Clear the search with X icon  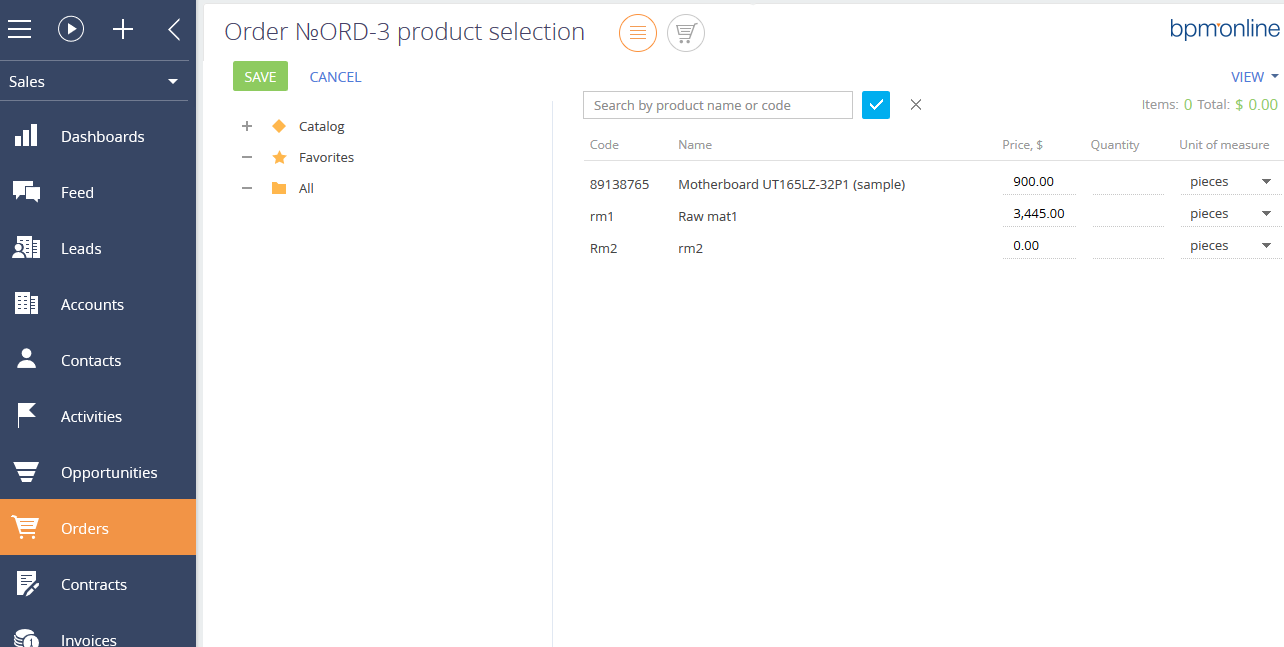916,105
